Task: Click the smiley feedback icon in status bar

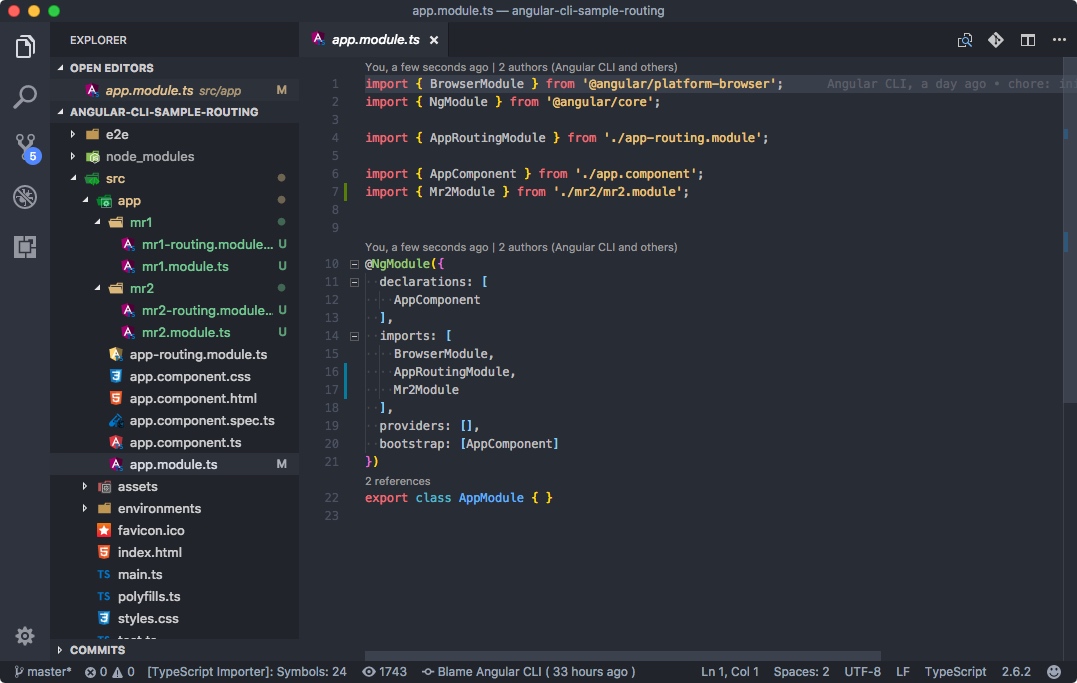Action: pos(1054,671)
